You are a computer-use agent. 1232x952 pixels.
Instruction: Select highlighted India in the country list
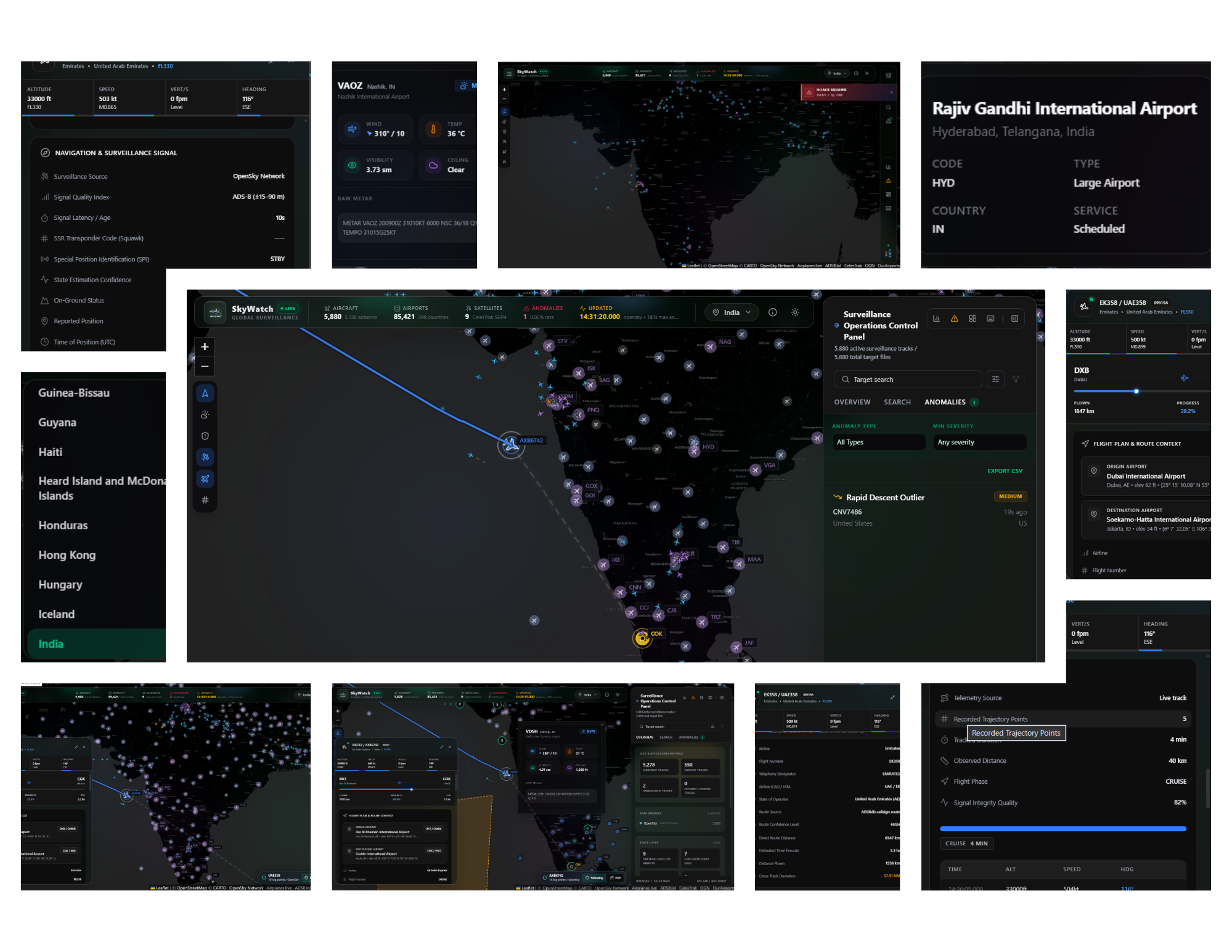pyautogui.click(x=96, y=644)
